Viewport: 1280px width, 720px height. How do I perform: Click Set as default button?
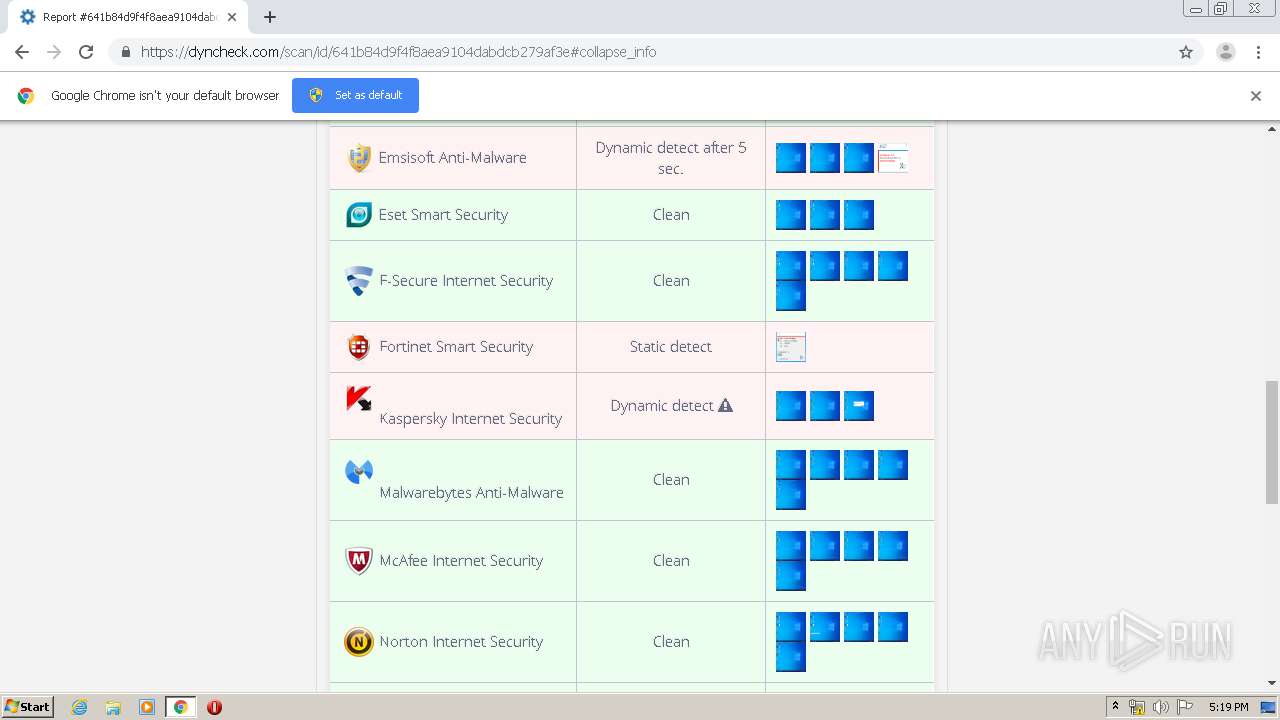(x=355, y=95)
